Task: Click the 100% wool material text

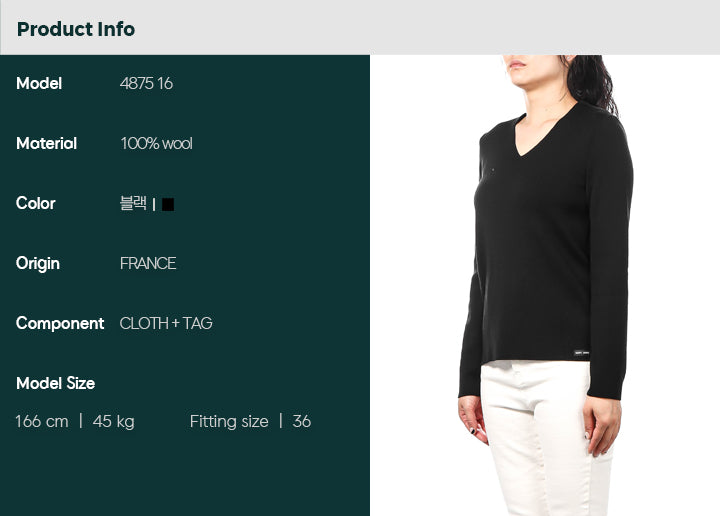Action: (x=157, y=144)
